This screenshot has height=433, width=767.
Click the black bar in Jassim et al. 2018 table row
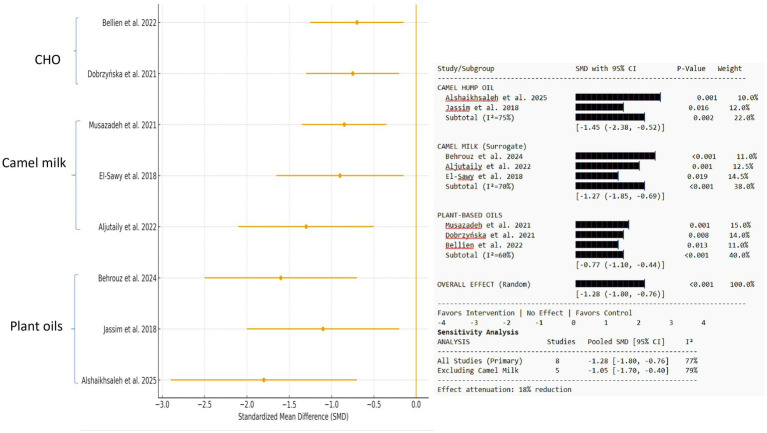click(x=599, y=107)
